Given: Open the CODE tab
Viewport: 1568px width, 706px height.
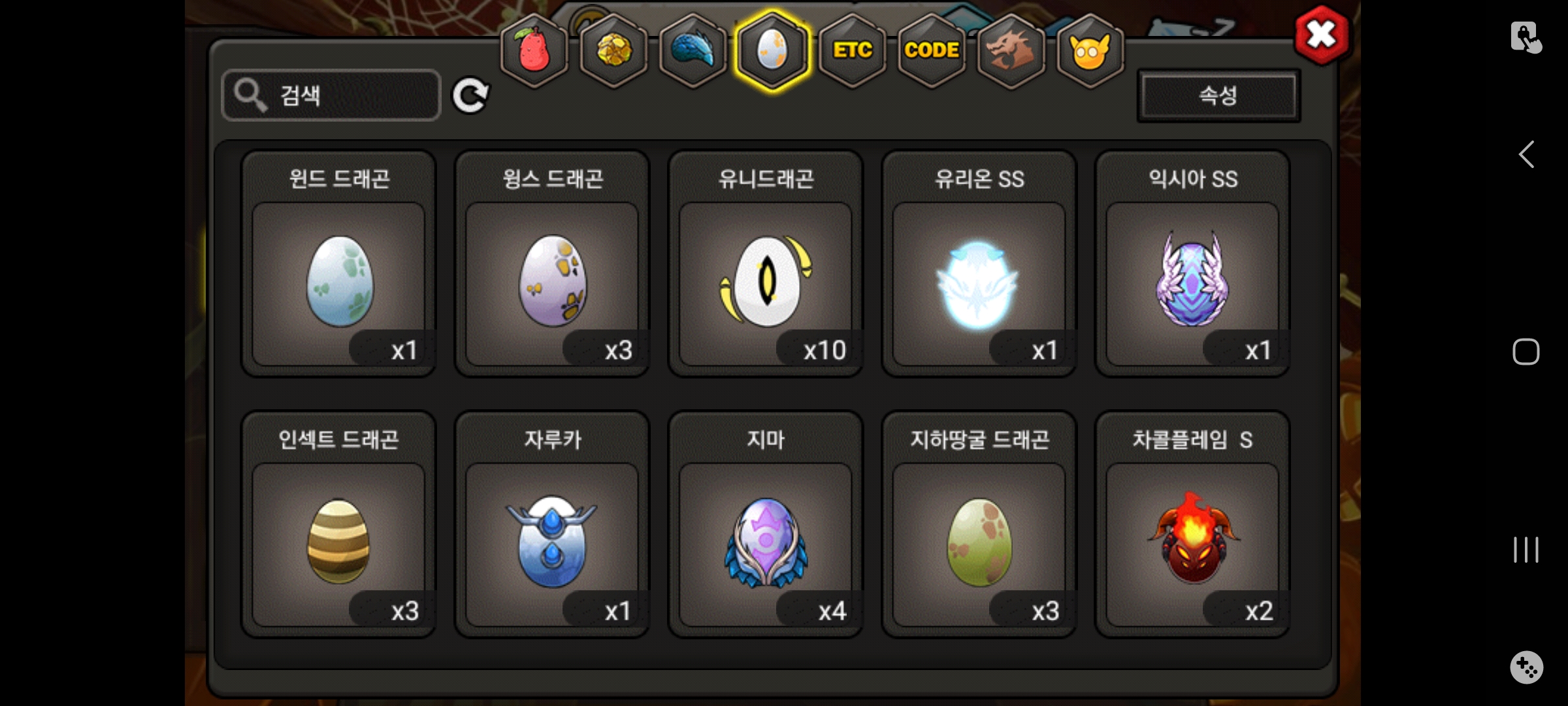Looking at the screenshot, I should pos(932,50).
